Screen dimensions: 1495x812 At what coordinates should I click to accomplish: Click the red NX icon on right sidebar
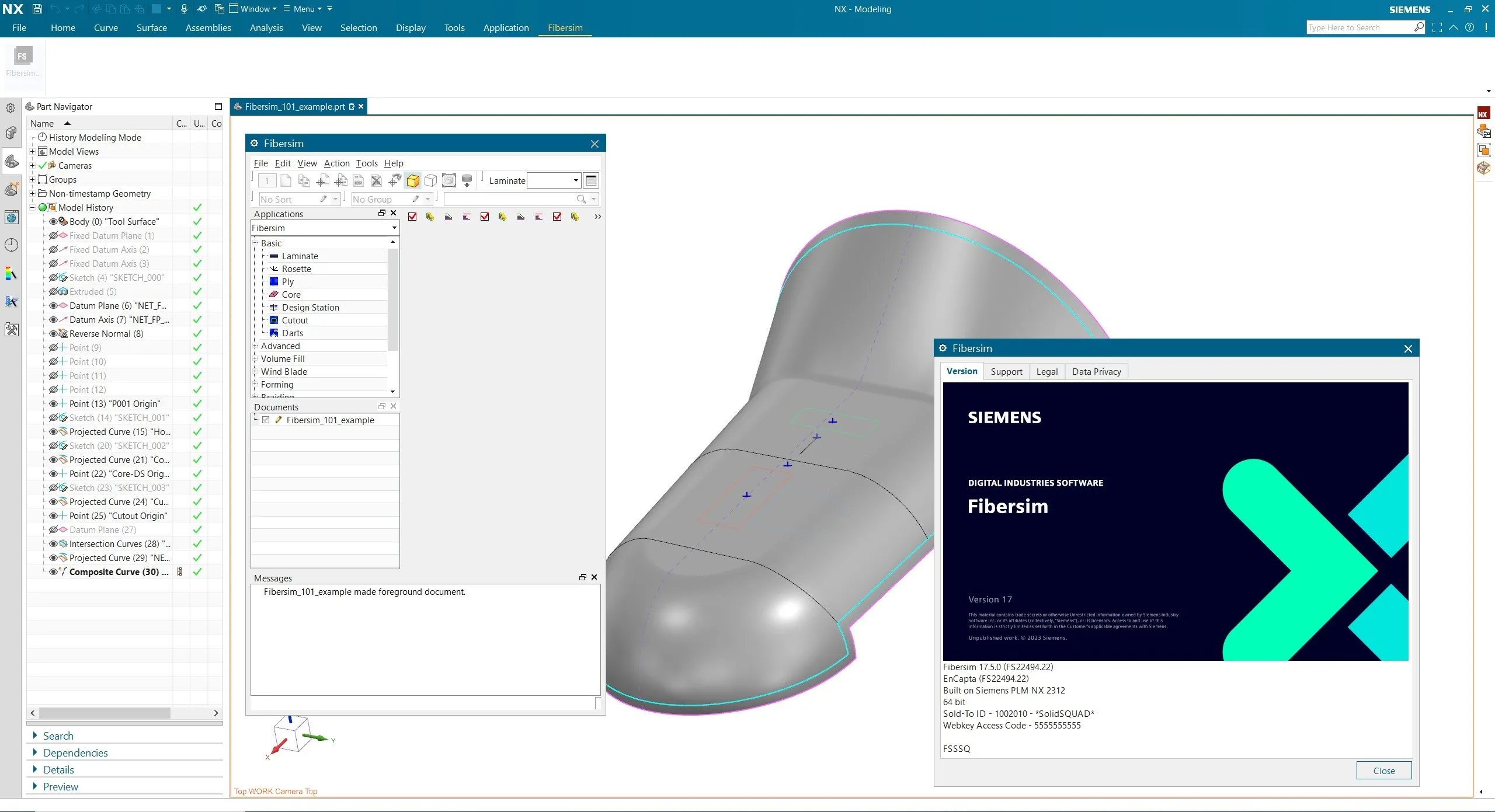pos(1483,114)
